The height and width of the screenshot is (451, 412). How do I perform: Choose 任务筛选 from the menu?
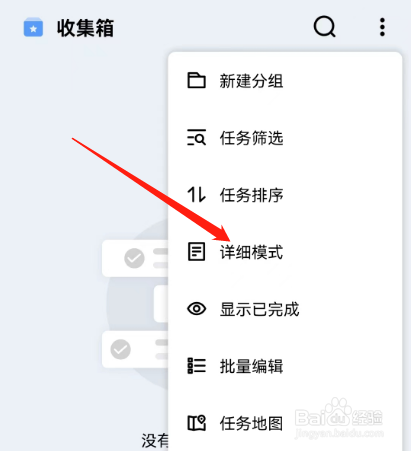tap(285, 137)
